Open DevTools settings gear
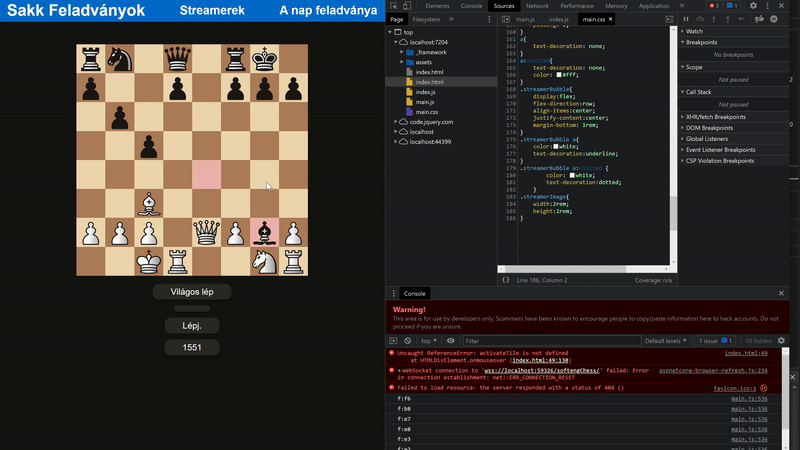The height and width of the screenshot is (450, 800). click(x=754, y=6)
